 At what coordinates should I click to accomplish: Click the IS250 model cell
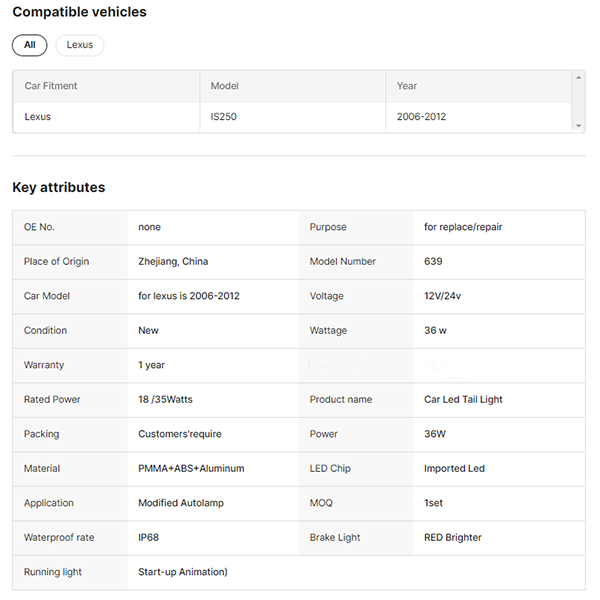224,117
